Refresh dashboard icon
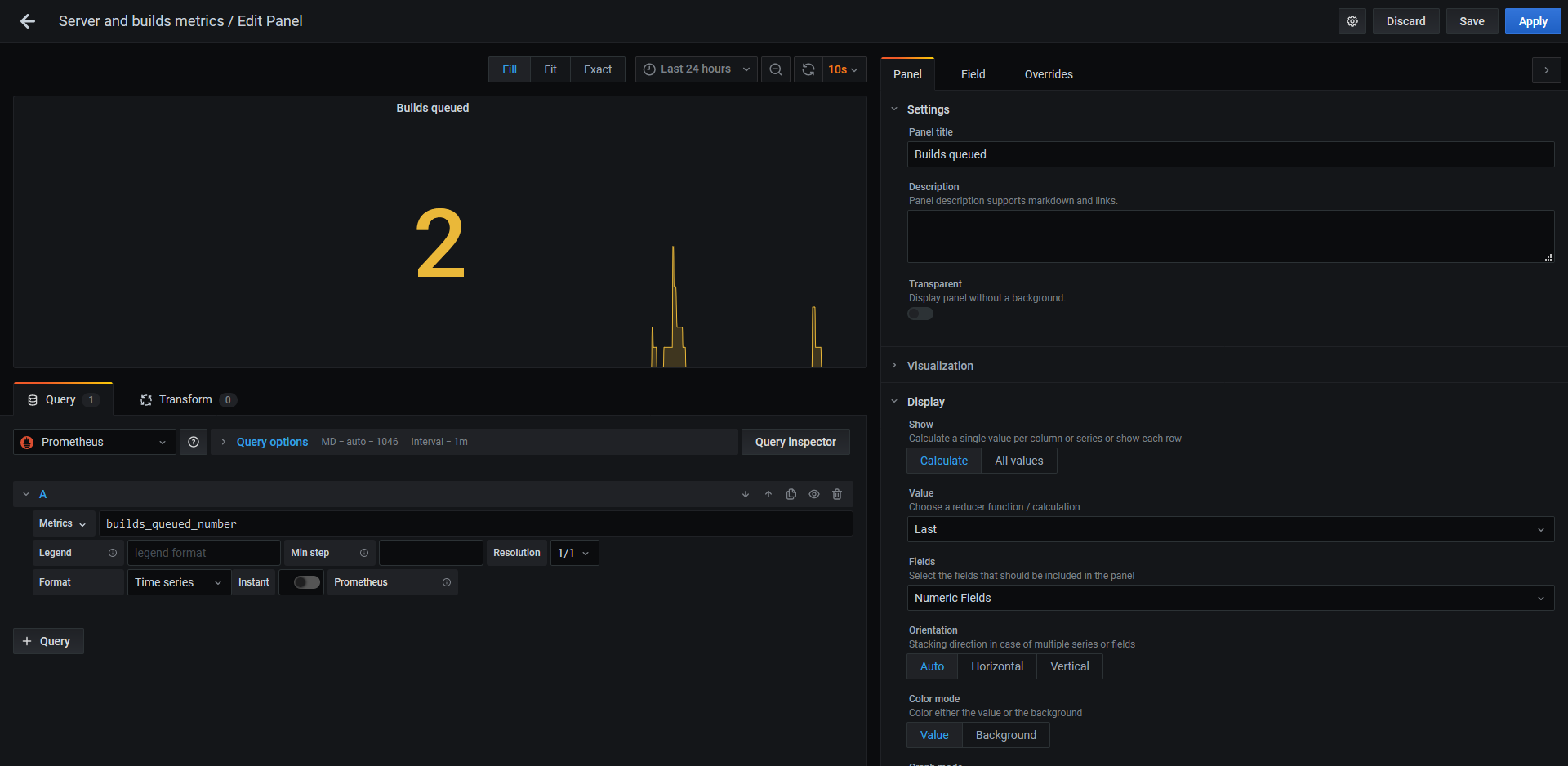Screen dimensions: 1568x766 tap(808, 69)
